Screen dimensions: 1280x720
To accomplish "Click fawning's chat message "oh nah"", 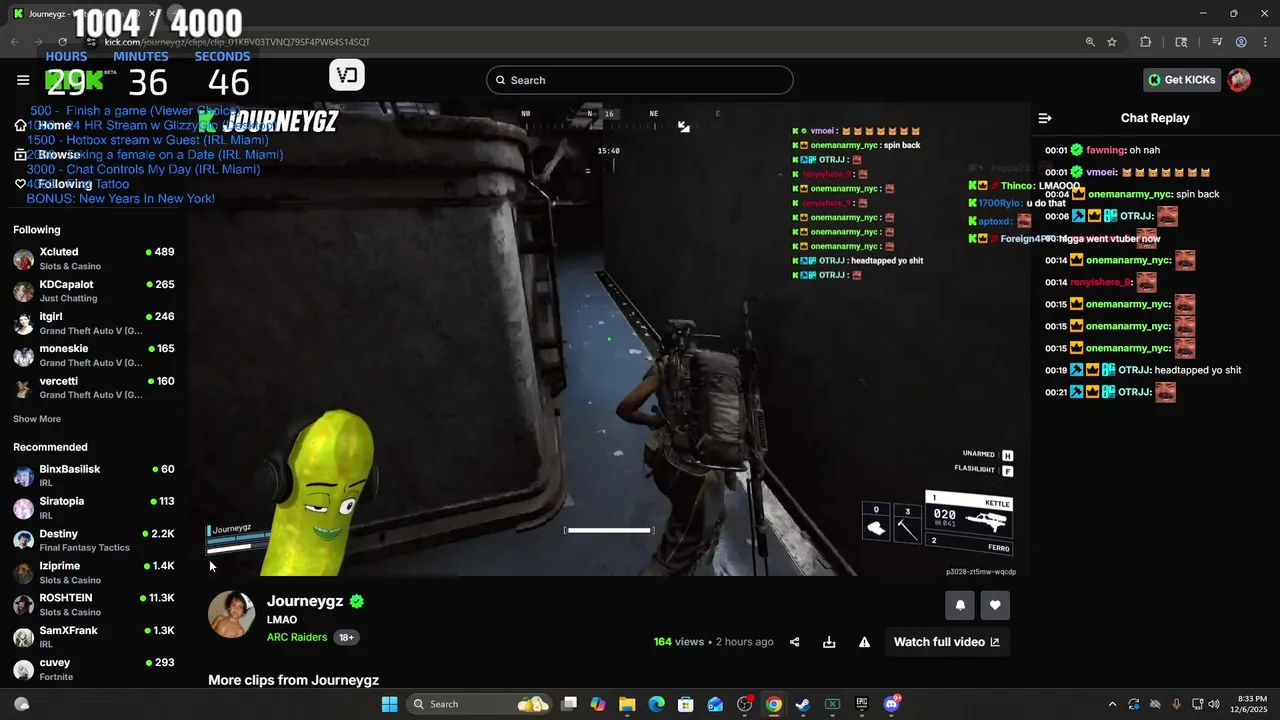I will pos(1144,150).
